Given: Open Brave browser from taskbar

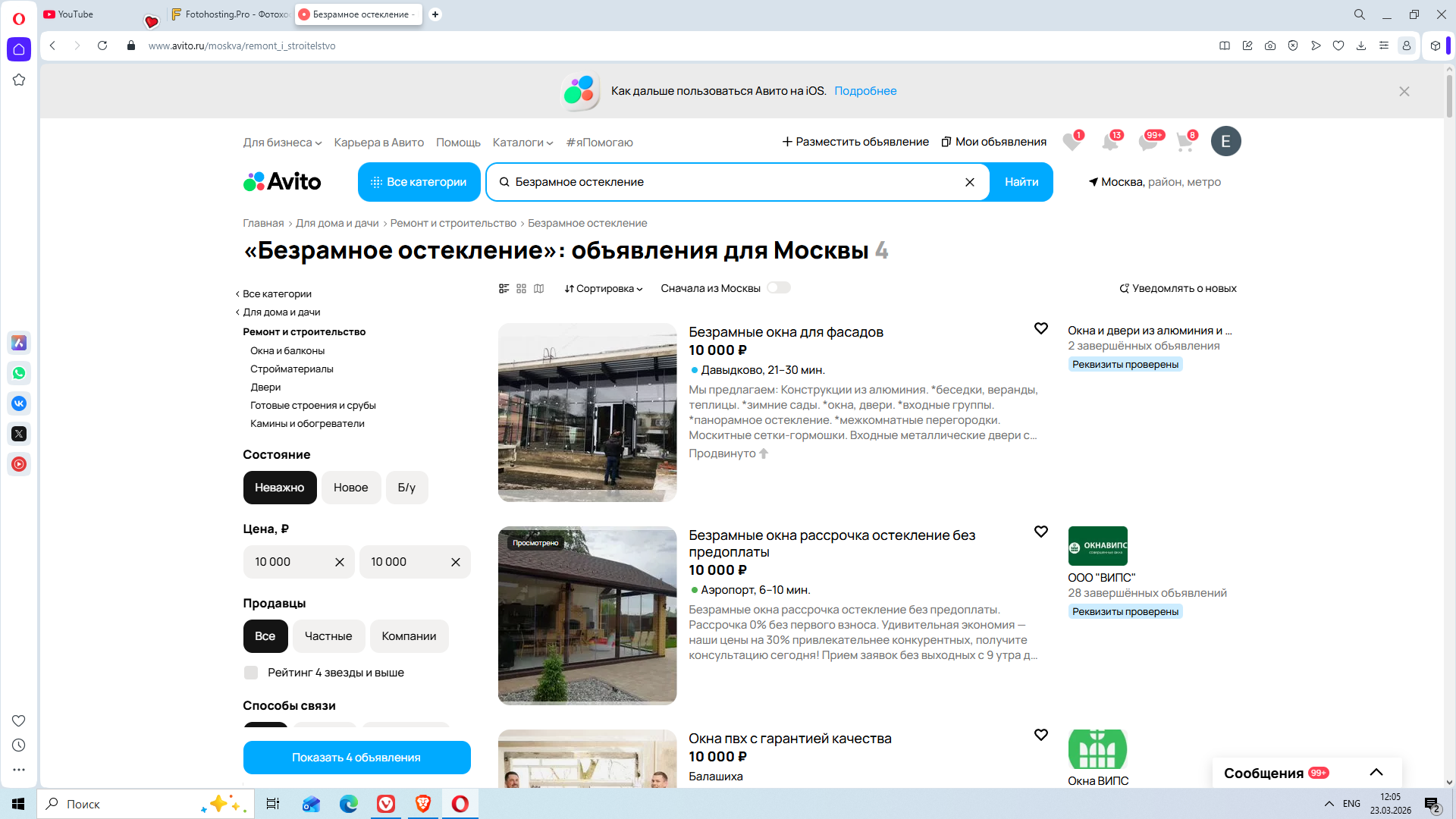Looking at the screenshot, I should (423, 804).
